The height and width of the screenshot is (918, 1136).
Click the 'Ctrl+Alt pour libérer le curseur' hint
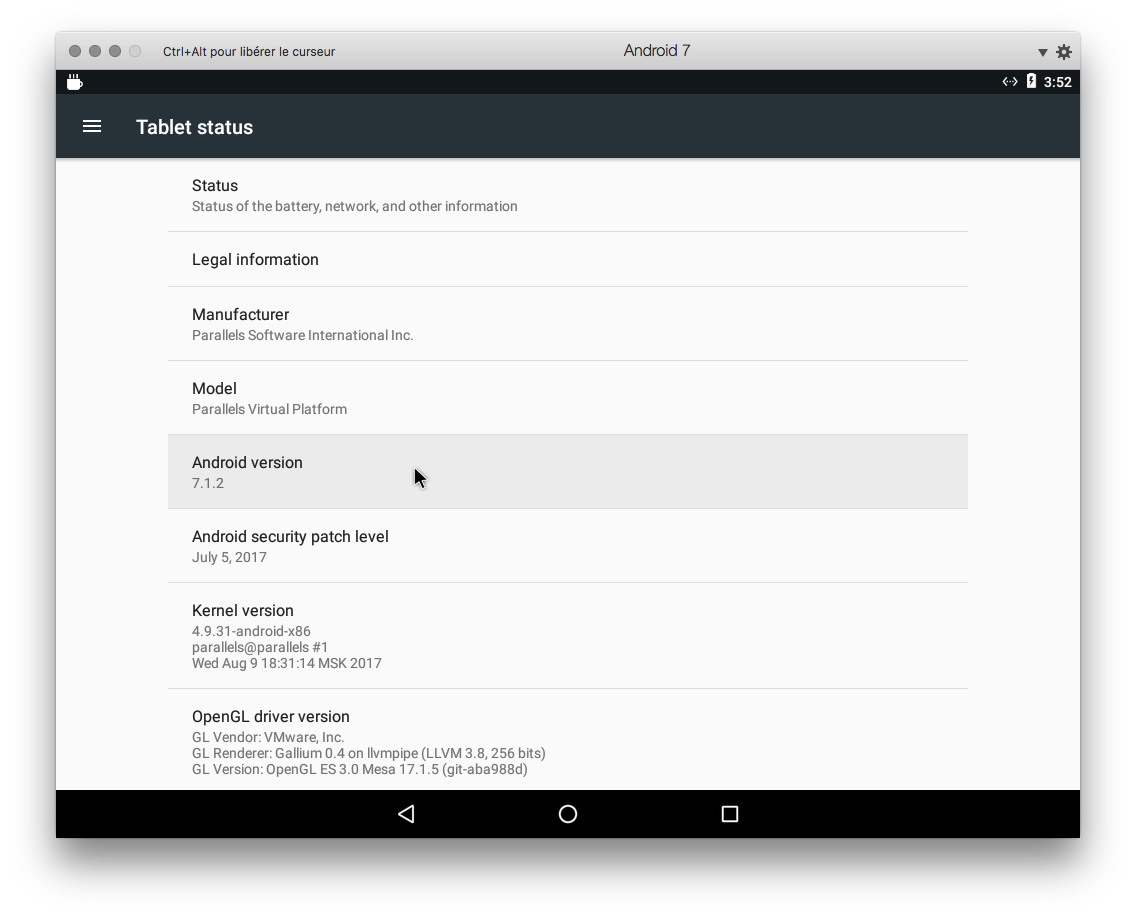pos(248,51)
